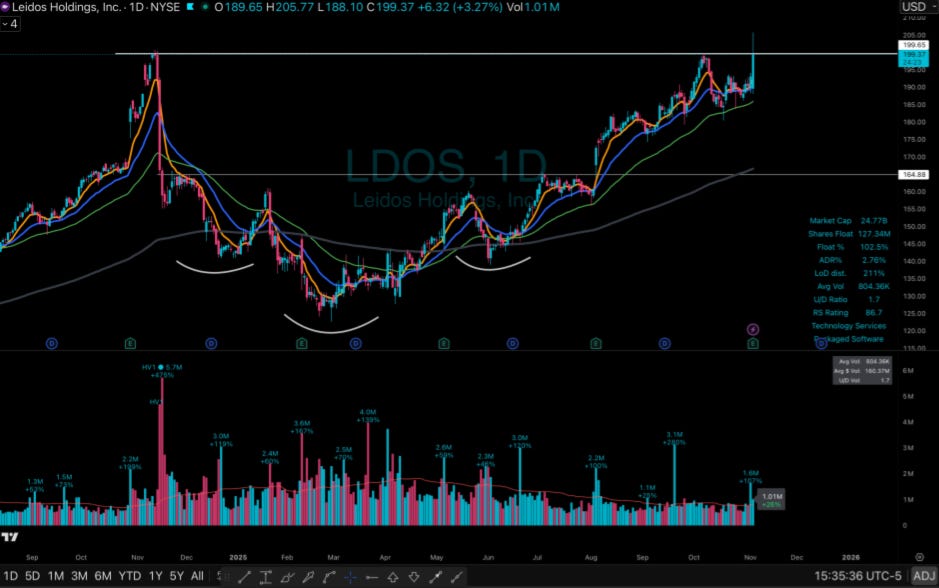The image size is (939, 588).
Task: Click the Avg Vol box in volume pane
Action: tap(862, 371)
